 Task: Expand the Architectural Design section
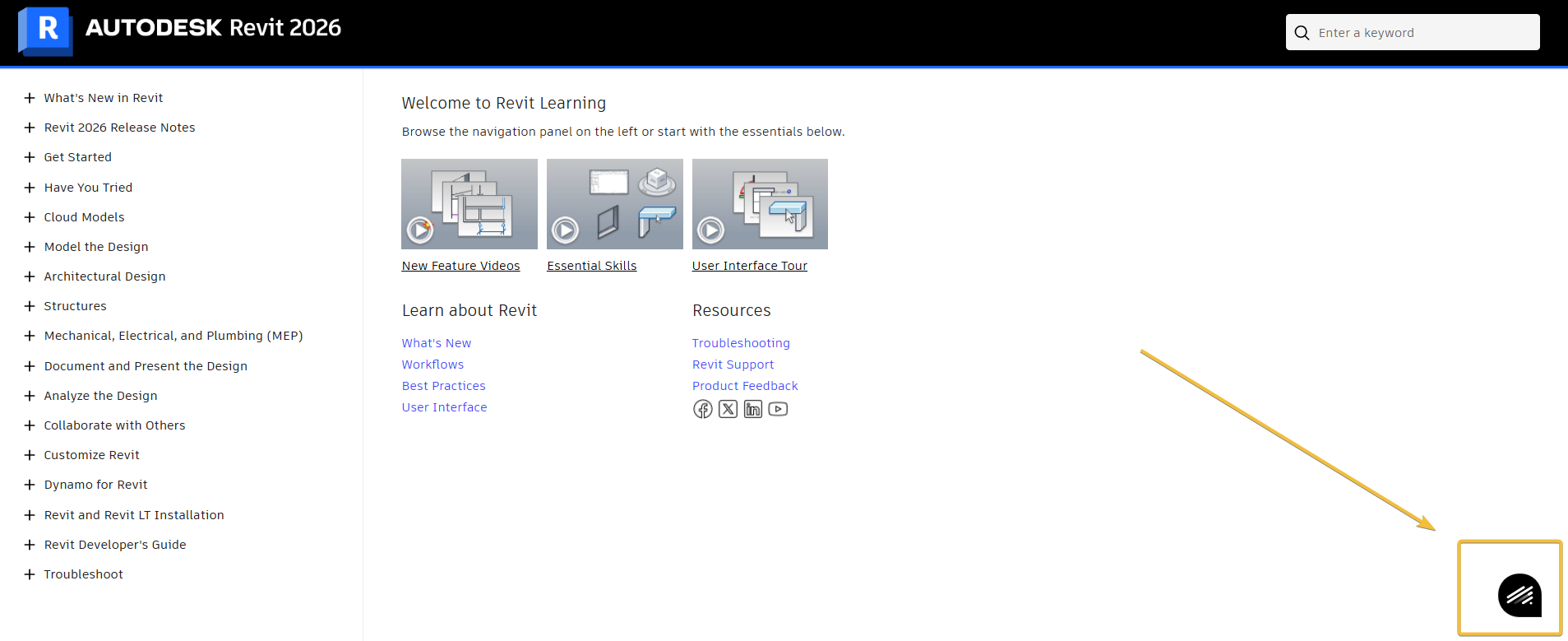30,276
